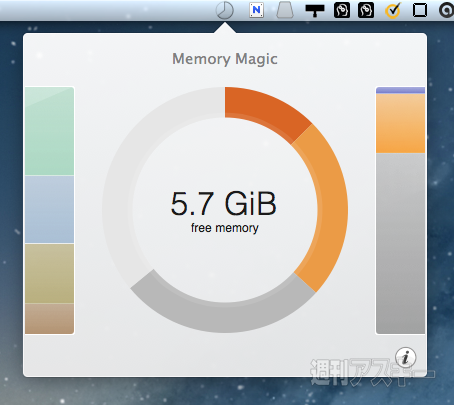
Task: Click the black T-shaped menu bar icon
Action: point(315,10)
